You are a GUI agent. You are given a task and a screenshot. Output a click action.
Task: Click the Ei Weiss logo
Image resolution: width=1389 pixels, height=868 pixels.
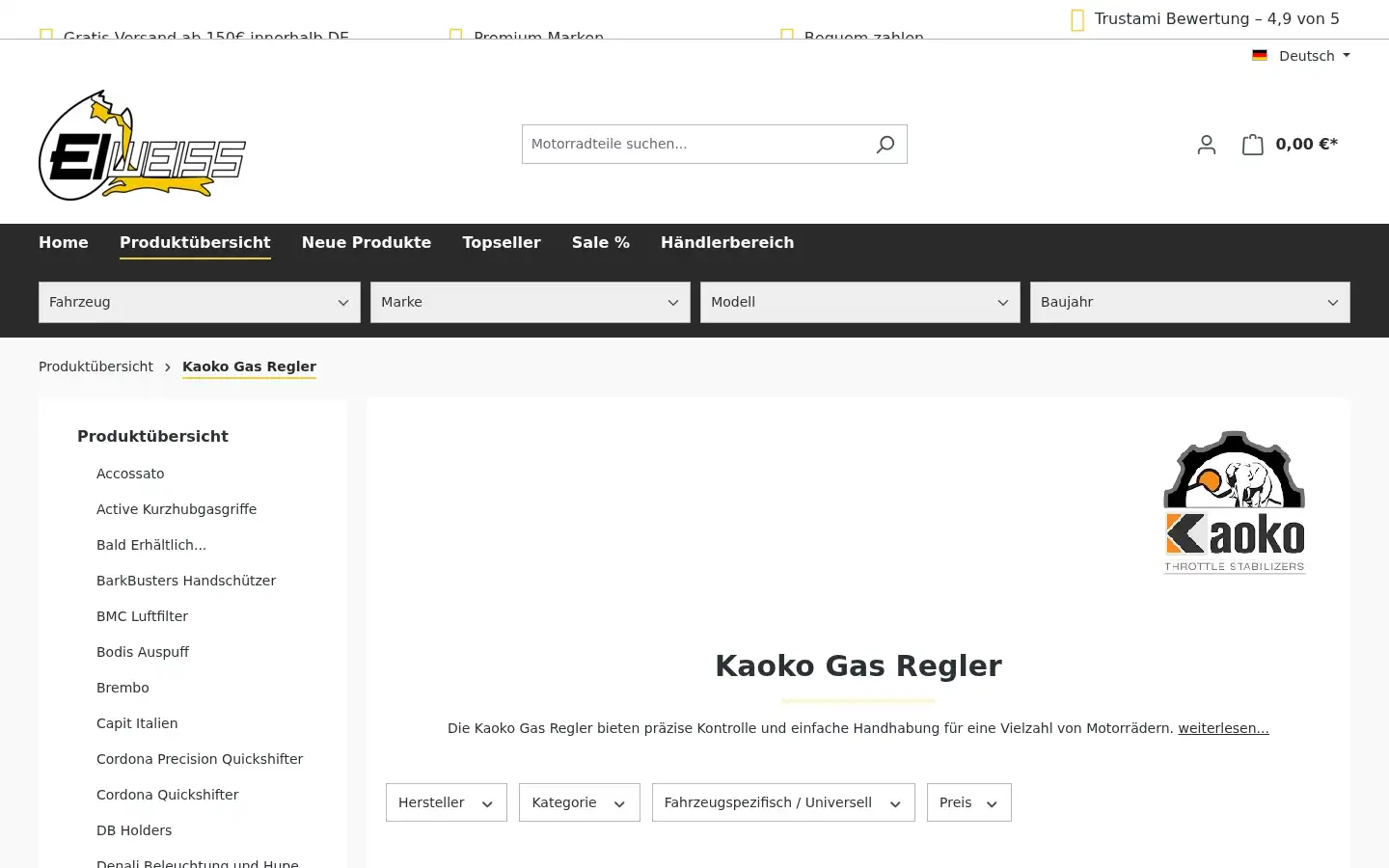coord(142,146)
